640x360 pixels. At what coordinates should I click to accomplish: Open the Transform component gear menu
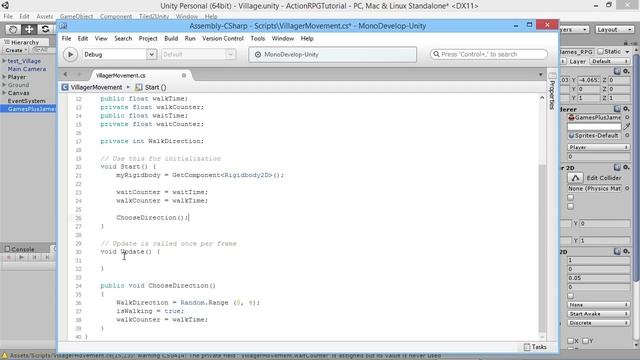point(626,71)
